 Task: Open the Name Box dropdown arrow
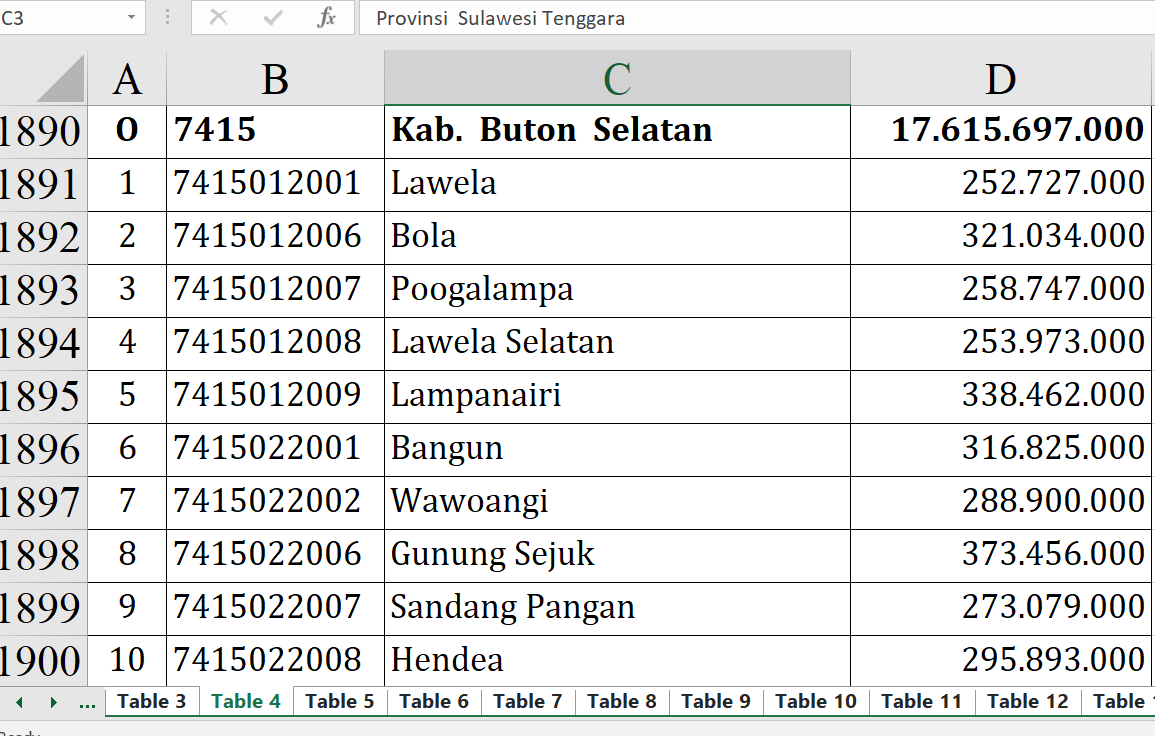(131, 18)
